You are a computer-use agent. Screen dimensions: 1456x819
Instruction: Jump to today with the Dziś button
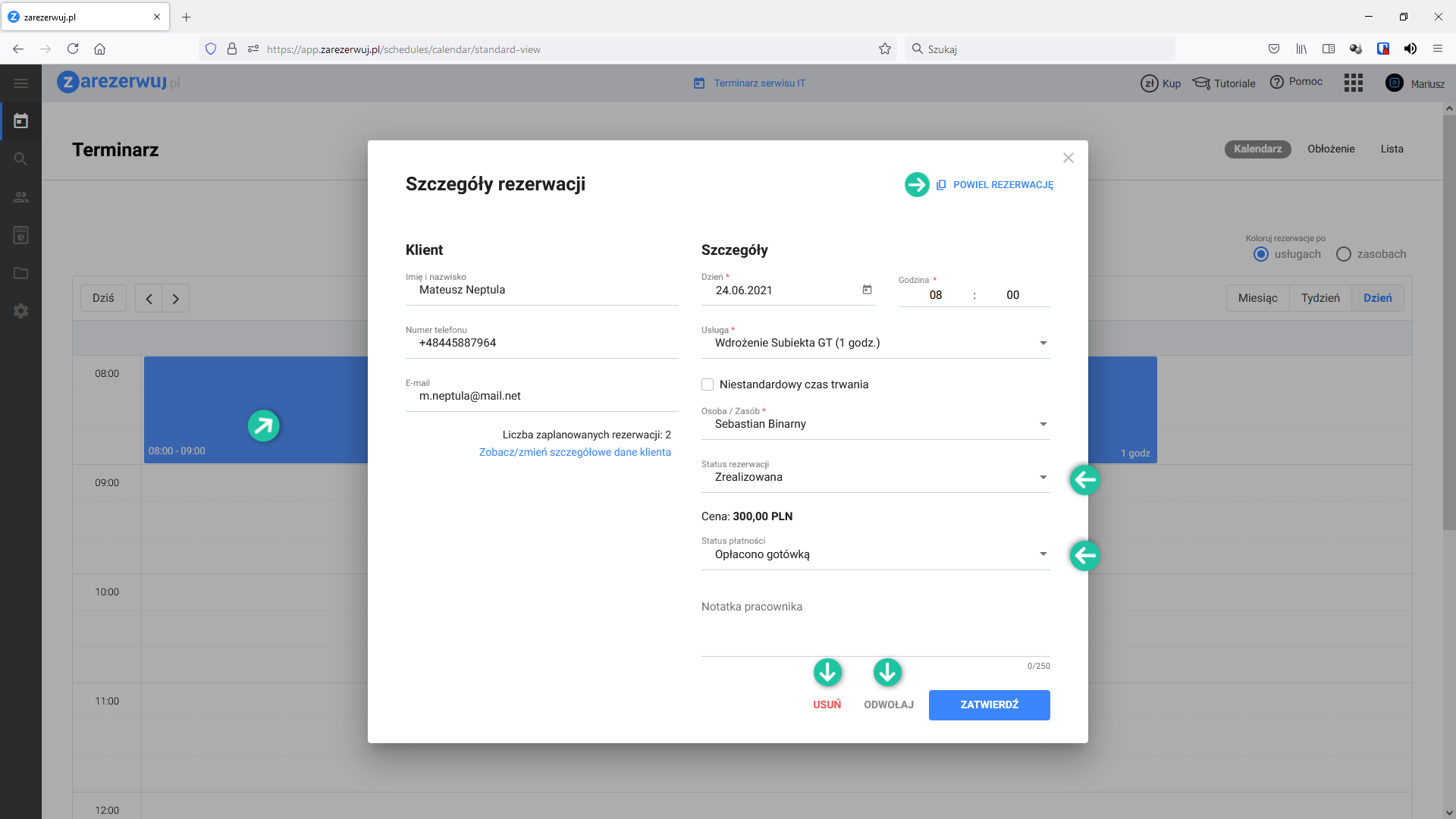click(103, 299)
